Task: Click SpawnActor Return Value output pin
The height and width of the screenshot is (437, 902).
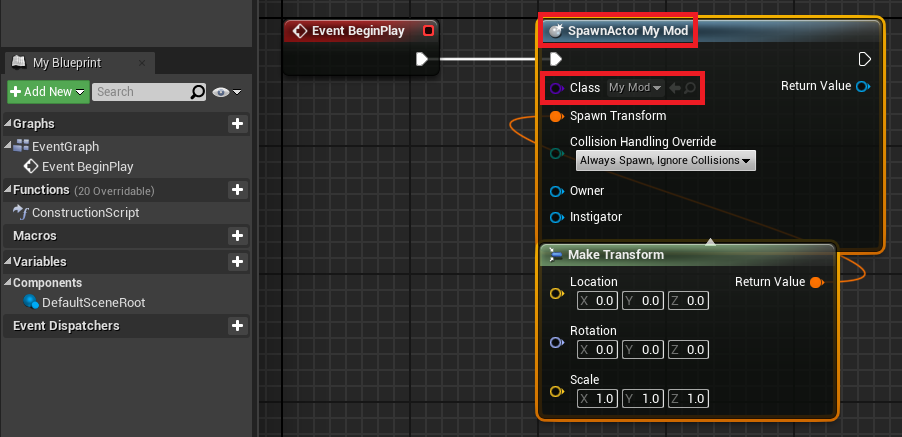Action: point(863,87)
